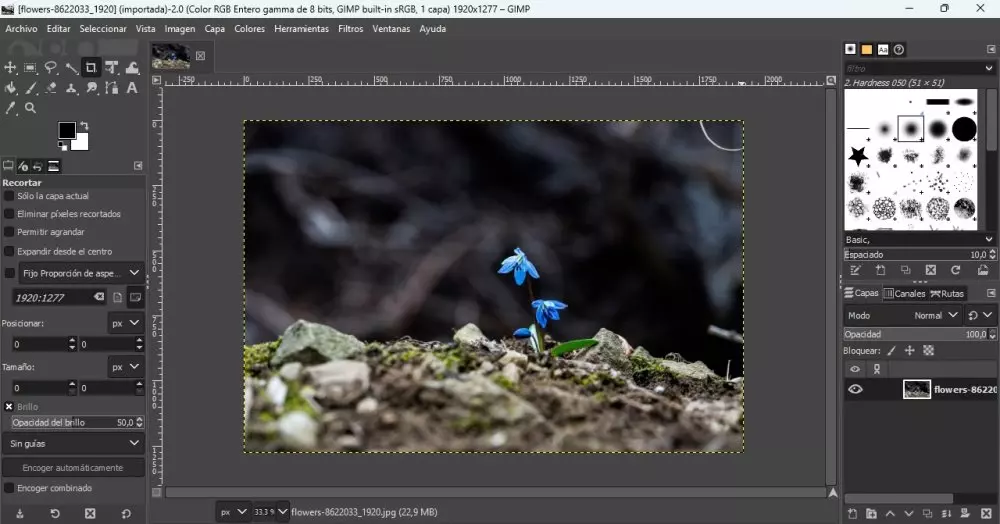Select the Color Picker eyedropper tool
Viewport: 1000px width, 524px height.
[10, 108]
